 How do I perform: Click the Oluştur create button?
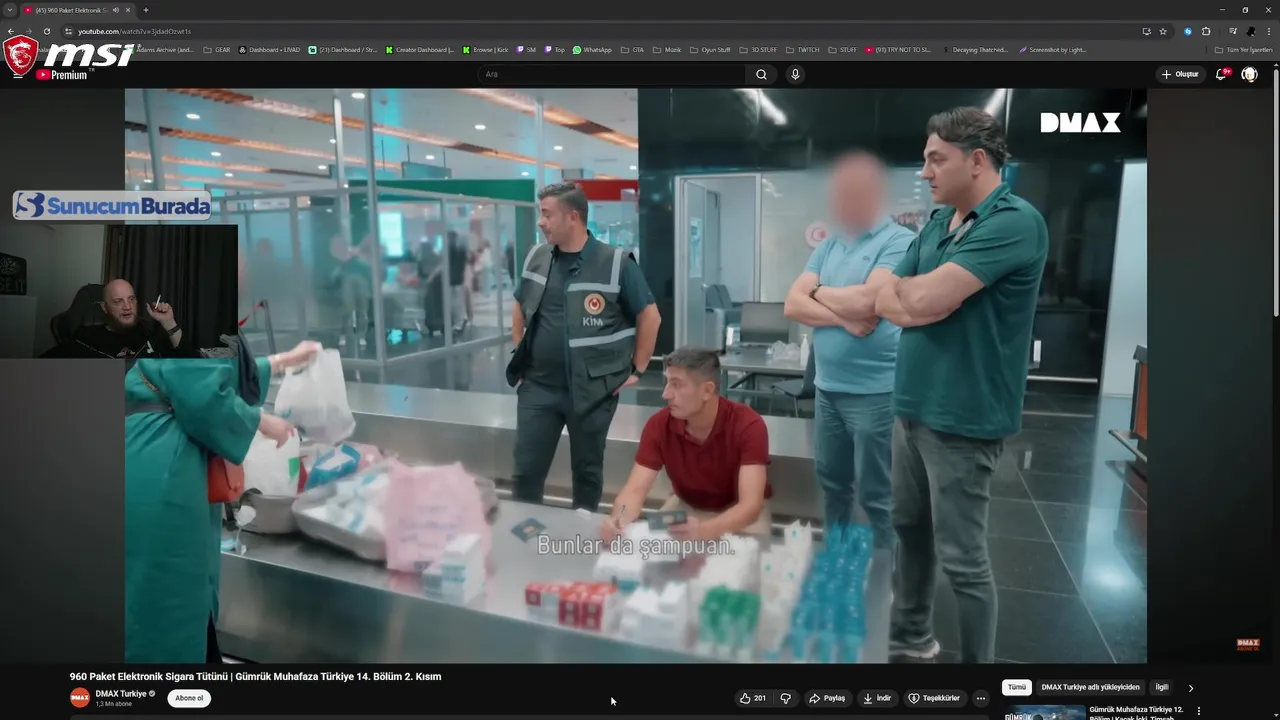[x=1180, y=74]
